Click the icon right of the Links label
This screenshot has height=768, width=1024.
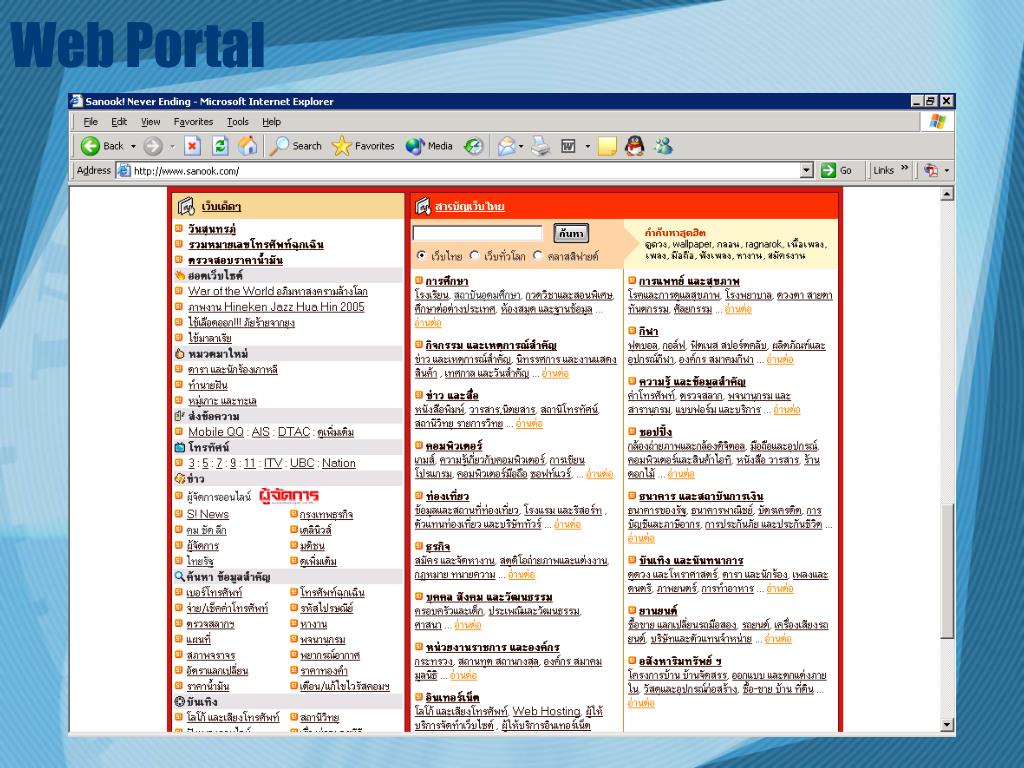[931, 170]
